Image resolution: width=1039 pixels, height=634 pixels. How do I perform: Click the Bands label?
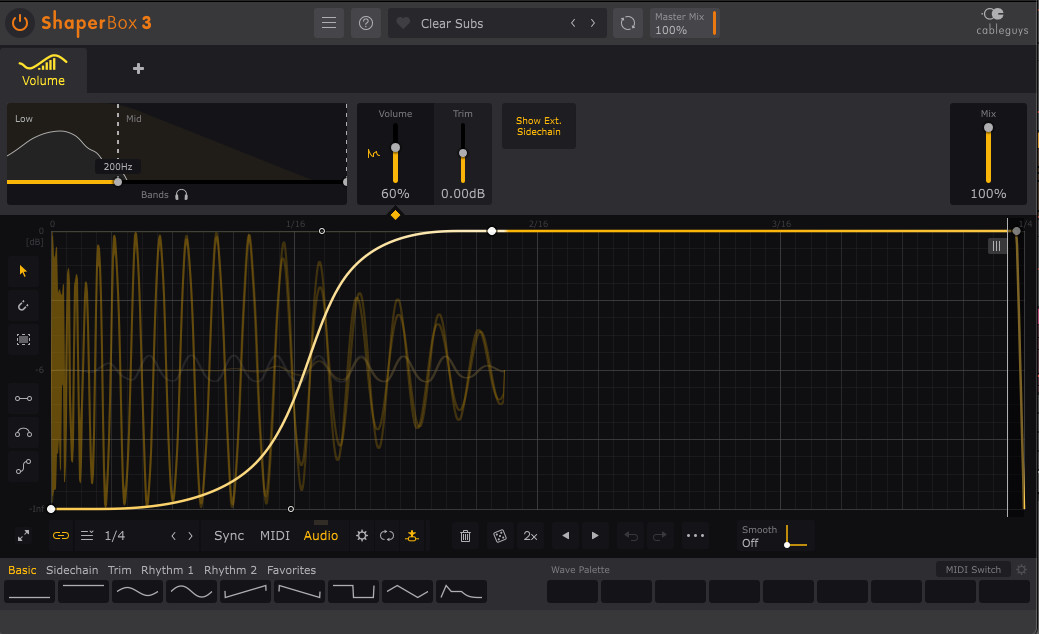click(x=154, y=195)
